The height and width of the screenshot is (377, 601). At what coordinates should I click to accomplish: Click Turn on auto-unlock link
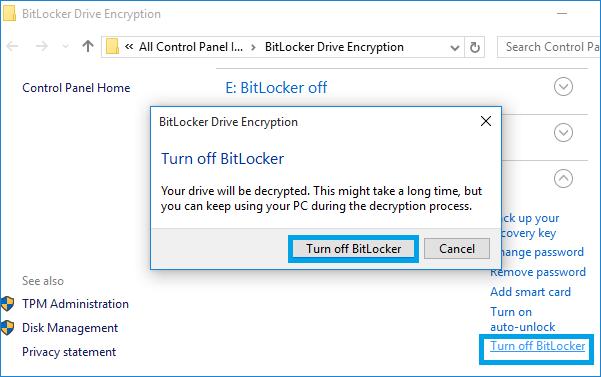[523, 319]
